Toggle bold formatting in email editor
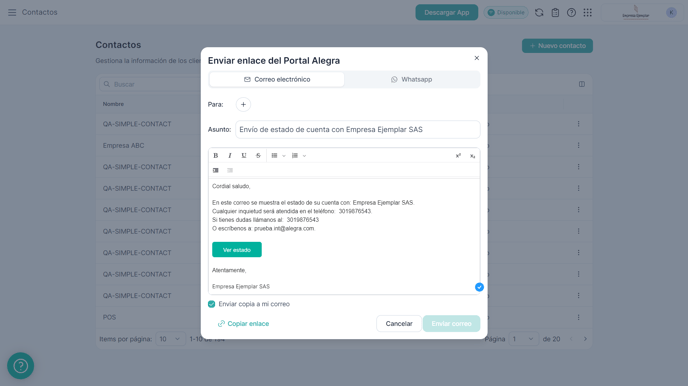Screen dimensions: 688x386 point(215,156)
